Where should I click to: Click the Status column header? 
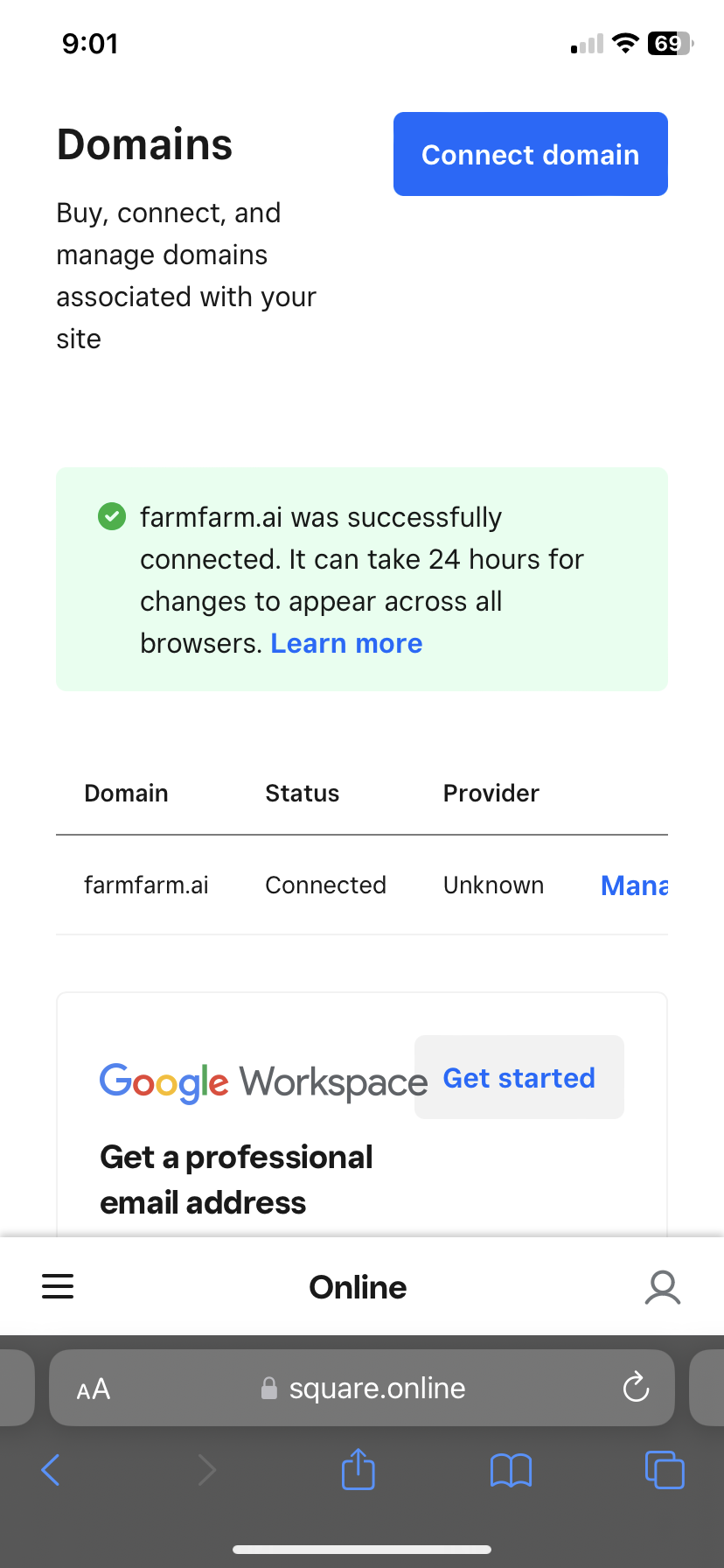click(x=303, y=793)
